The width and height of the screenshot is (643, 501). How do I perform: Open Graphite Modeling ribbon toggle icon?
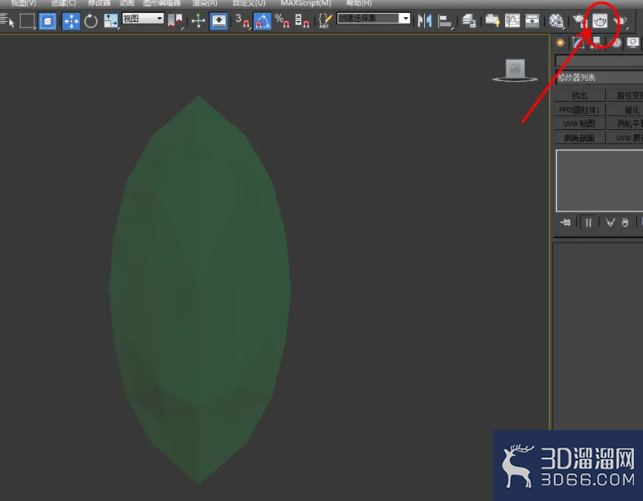coord(492,20)
